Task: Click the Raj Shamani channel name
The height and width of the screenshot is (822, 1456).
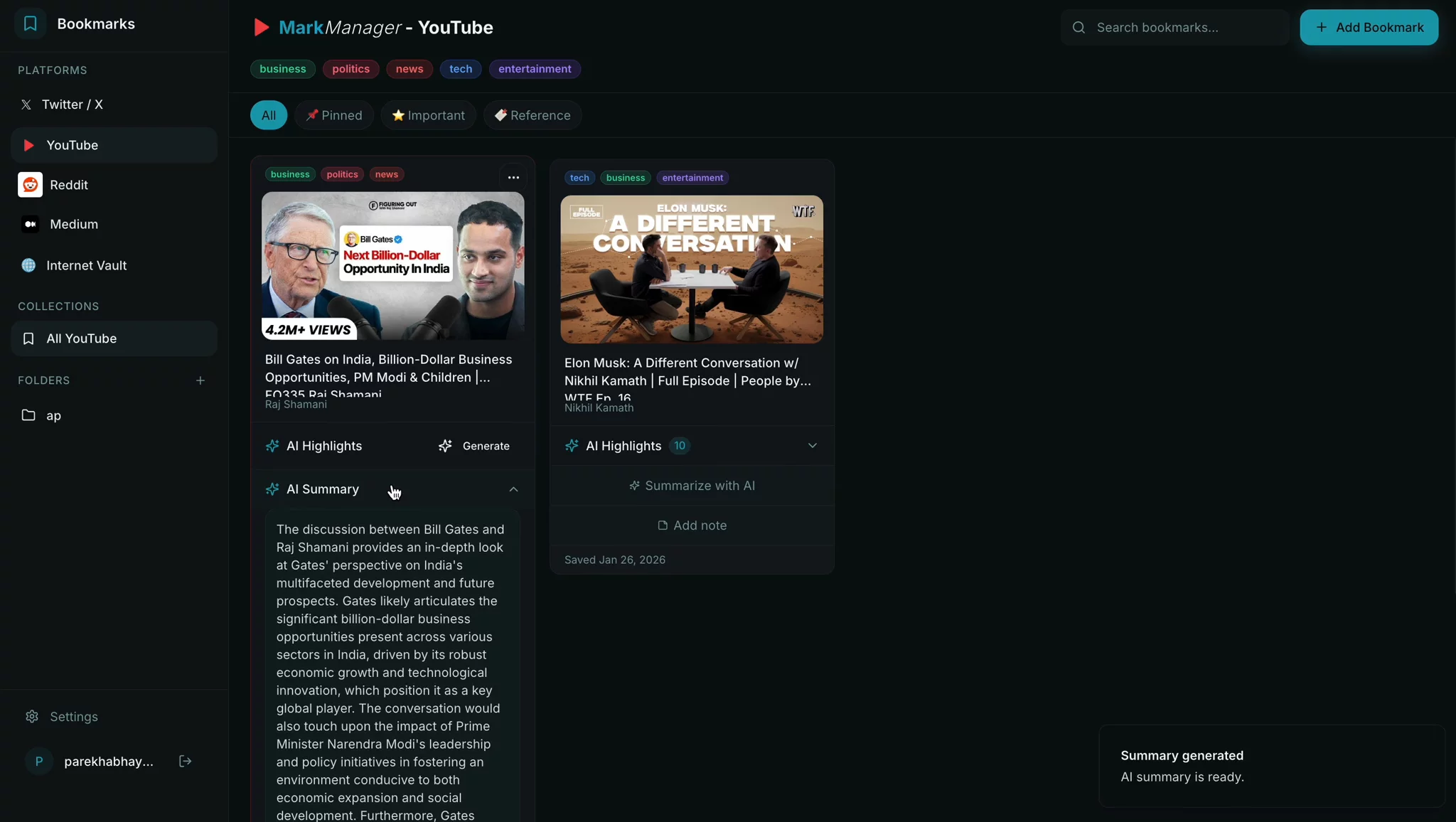Action: (x=296, y=405)
